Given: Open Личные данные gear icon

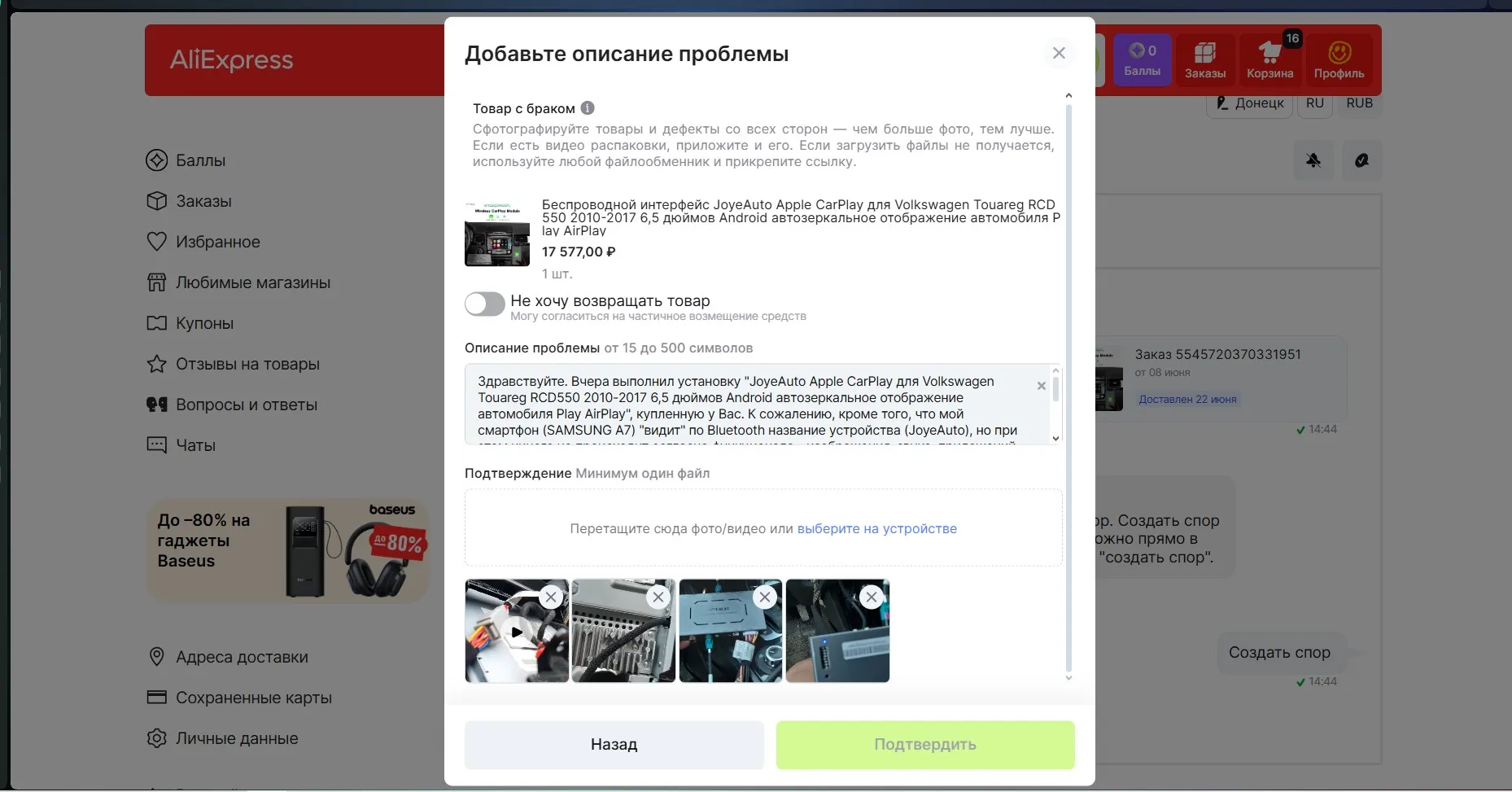Looking at the screenshot, I should pos(156,738).
